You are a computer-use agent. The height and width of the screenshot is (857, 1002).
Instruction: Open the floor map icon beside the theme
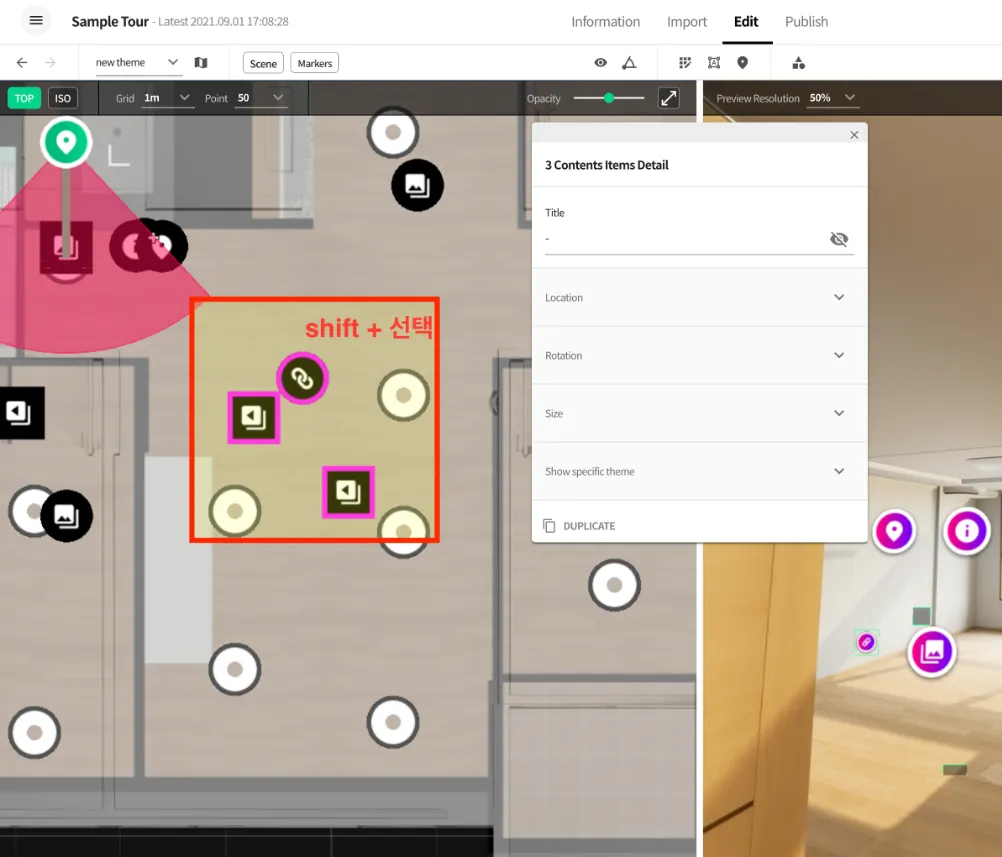(201, 63)
